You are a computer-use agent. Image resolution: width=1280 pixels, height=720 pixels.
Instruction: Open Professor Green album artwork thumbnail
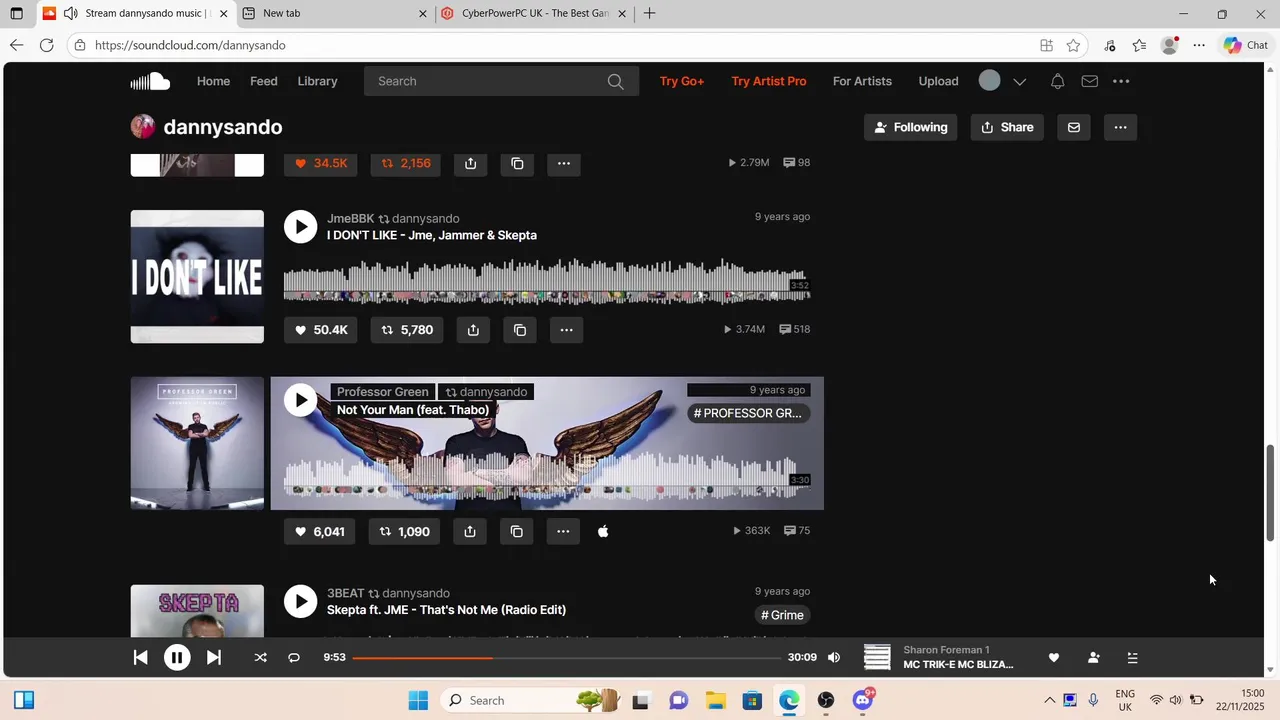pos(197,443)
